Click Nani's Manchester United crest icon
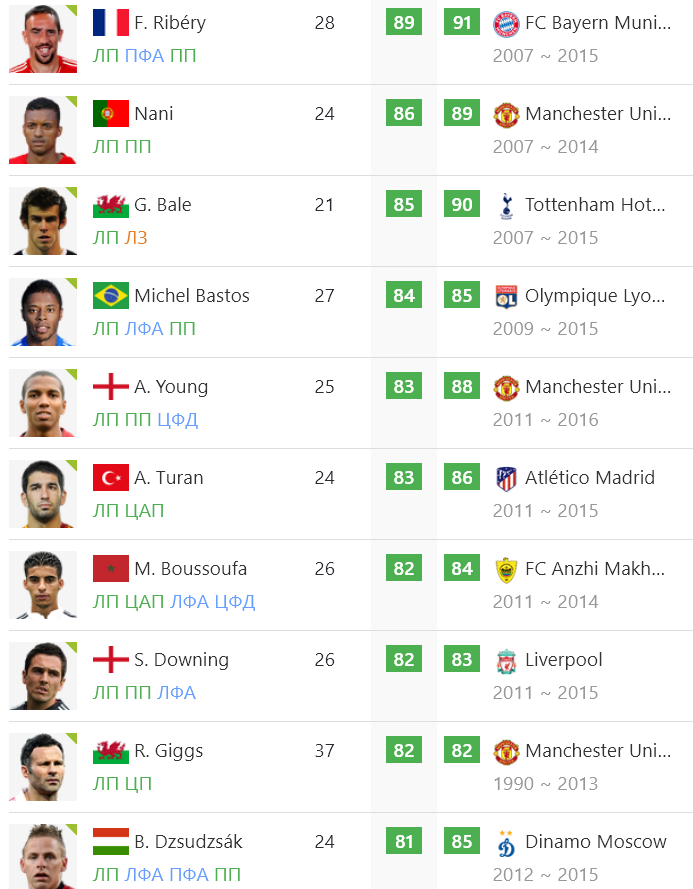Screen dimensions: 693x889 click(x=506, y=115)
